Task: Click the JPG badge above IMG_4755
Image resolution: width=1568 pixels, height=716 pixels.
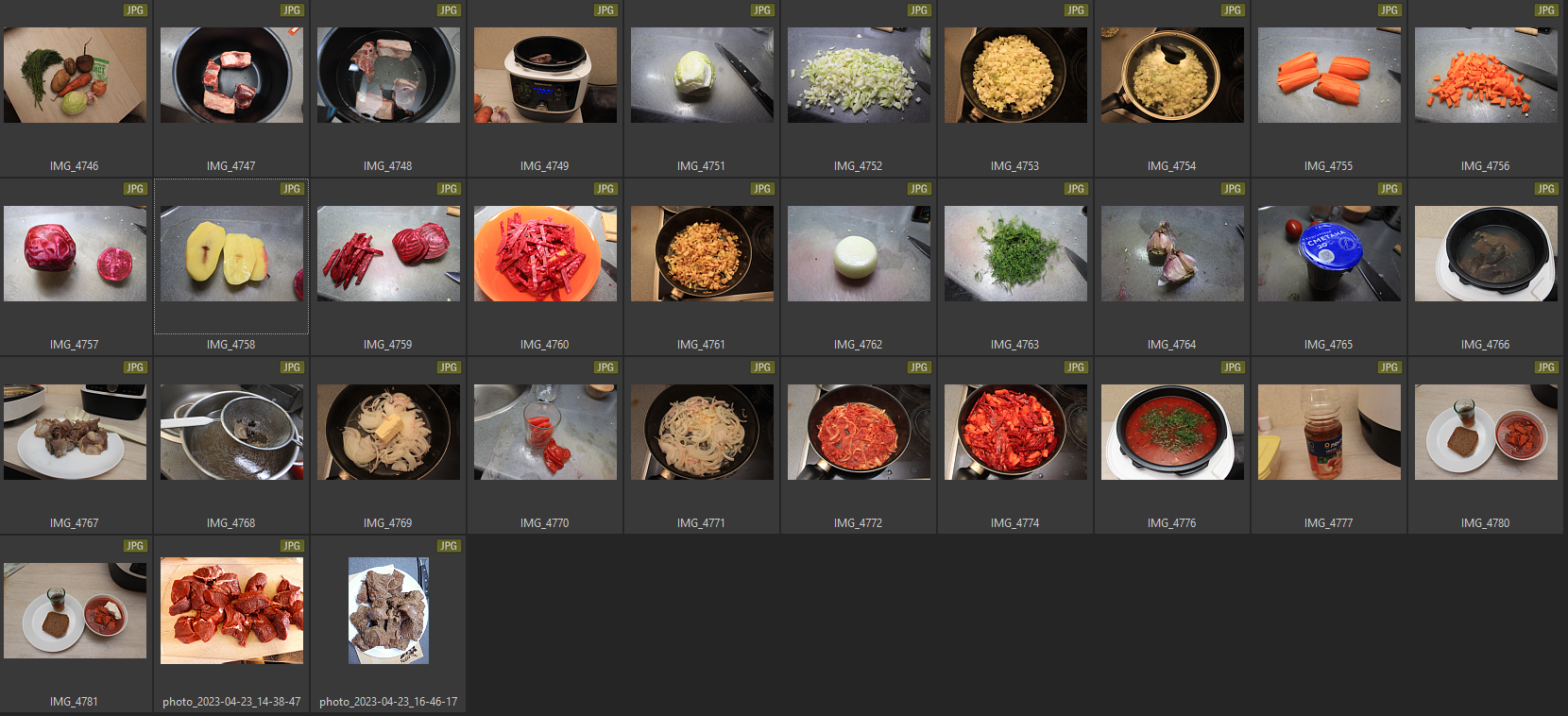Action: pyautogui.click(x=1389, y=10)
